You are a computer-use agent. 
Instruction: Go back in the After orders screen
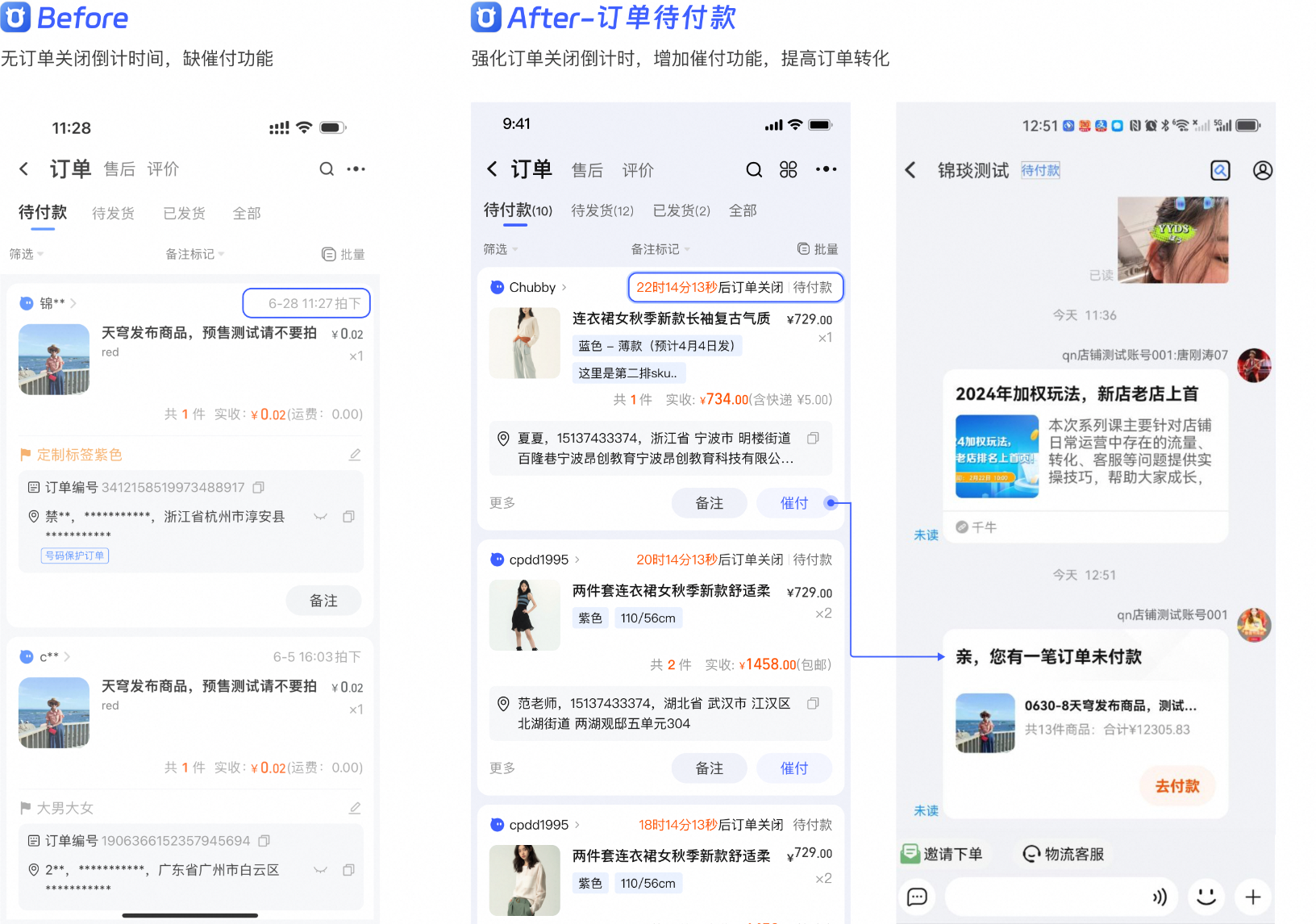pyautogui.click(x=492, y=169)
